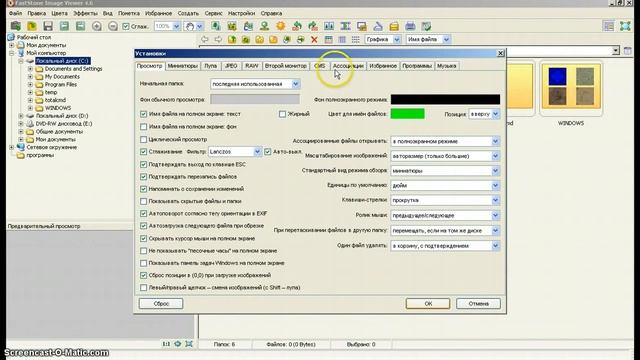This screenshot has width=640, height=360.
Task: Click the Сброс reset button
Action: [x=161, y=304]
